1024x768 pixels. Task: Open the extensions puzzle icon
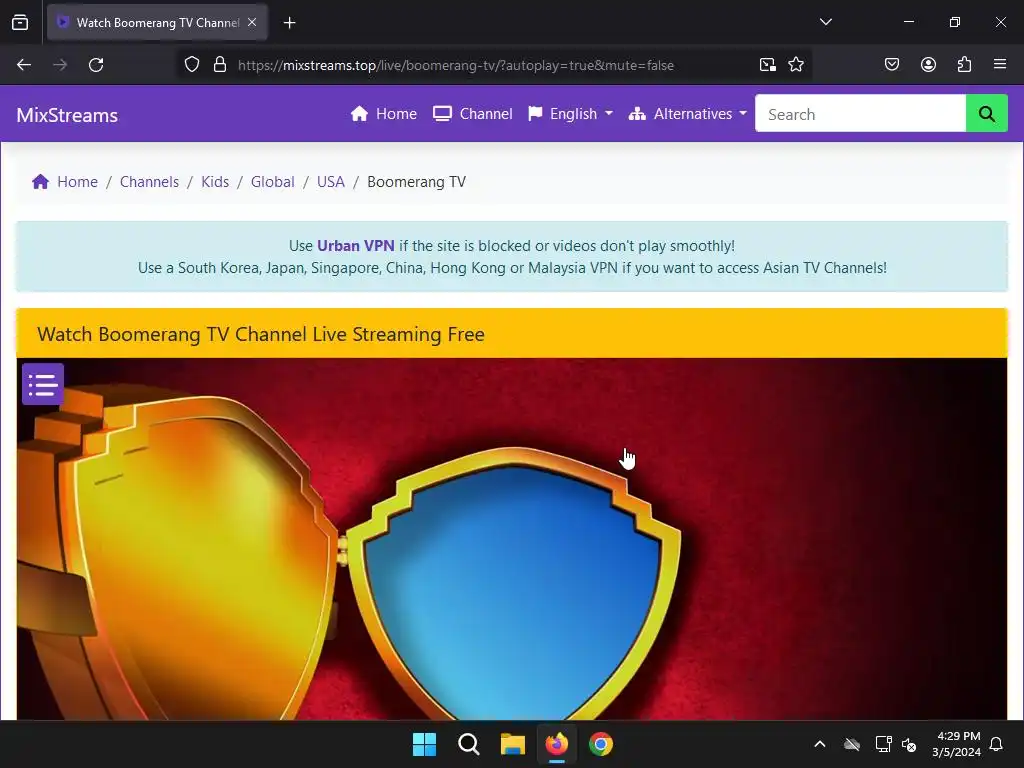(x=964, y=65)
